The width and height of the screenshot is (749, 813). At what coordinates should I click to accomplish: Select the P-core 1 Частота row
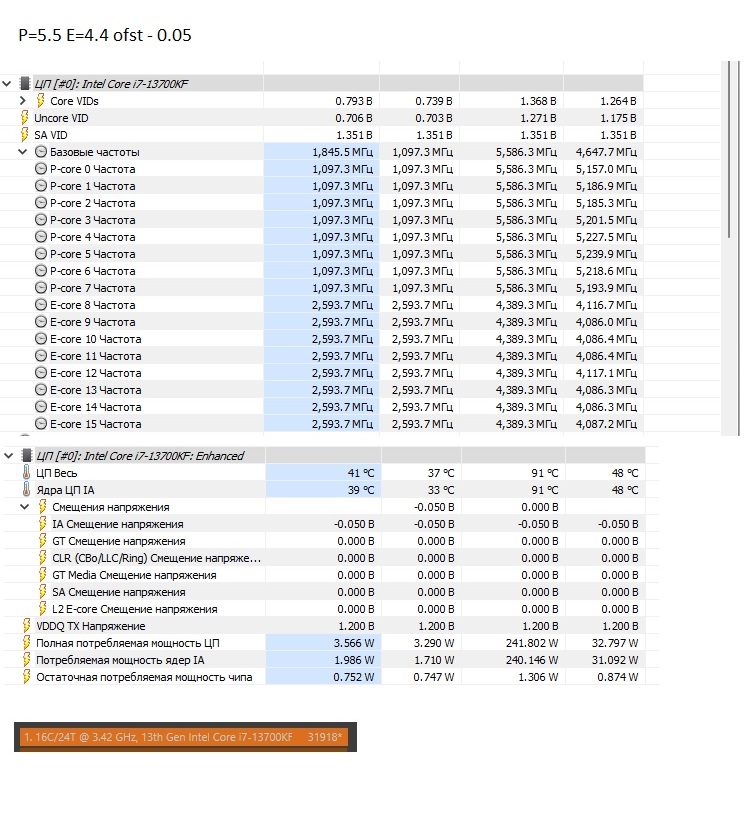pos(321,186)
